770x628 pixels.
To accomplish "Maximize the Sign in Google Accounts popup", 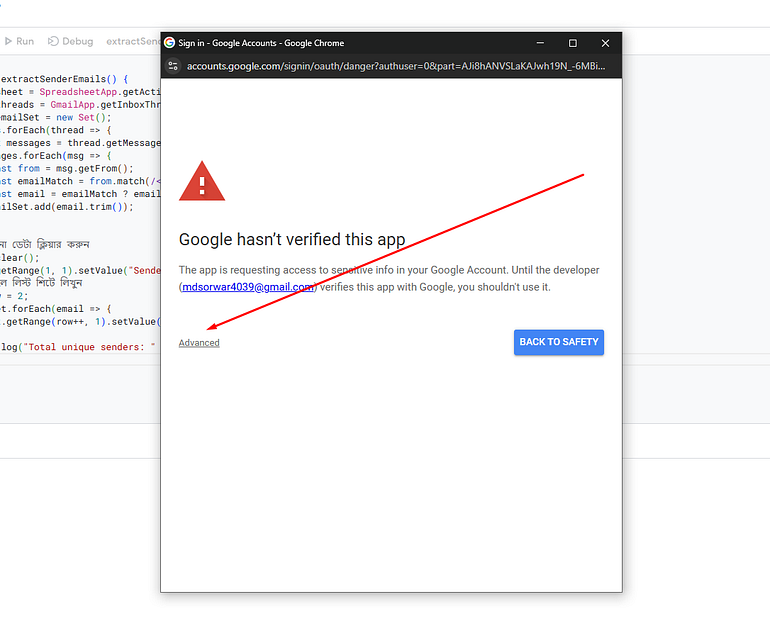I will point(573,43).
